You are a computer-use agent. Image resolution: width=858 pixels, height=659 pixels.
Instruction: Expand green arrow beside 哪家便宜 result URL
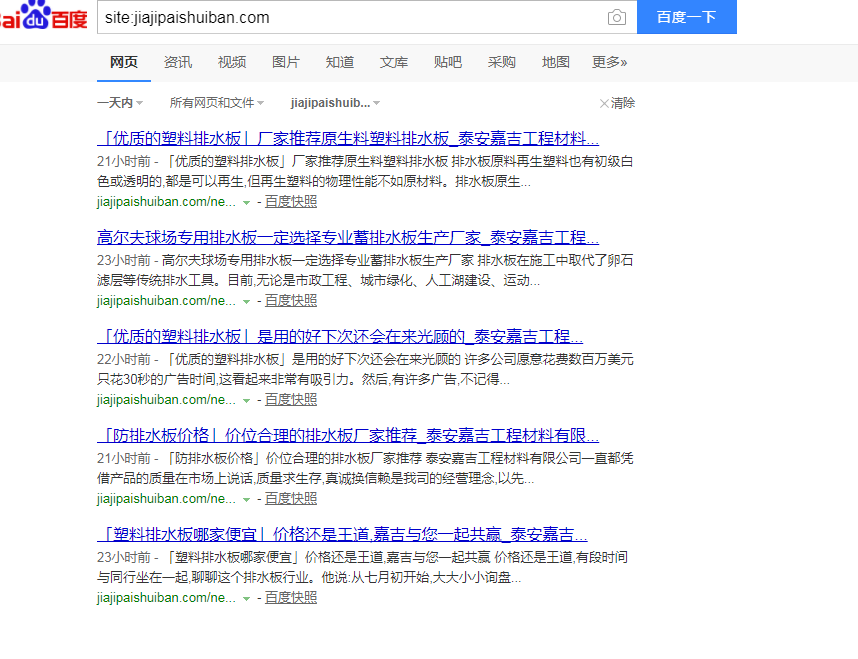click(247, 599)
